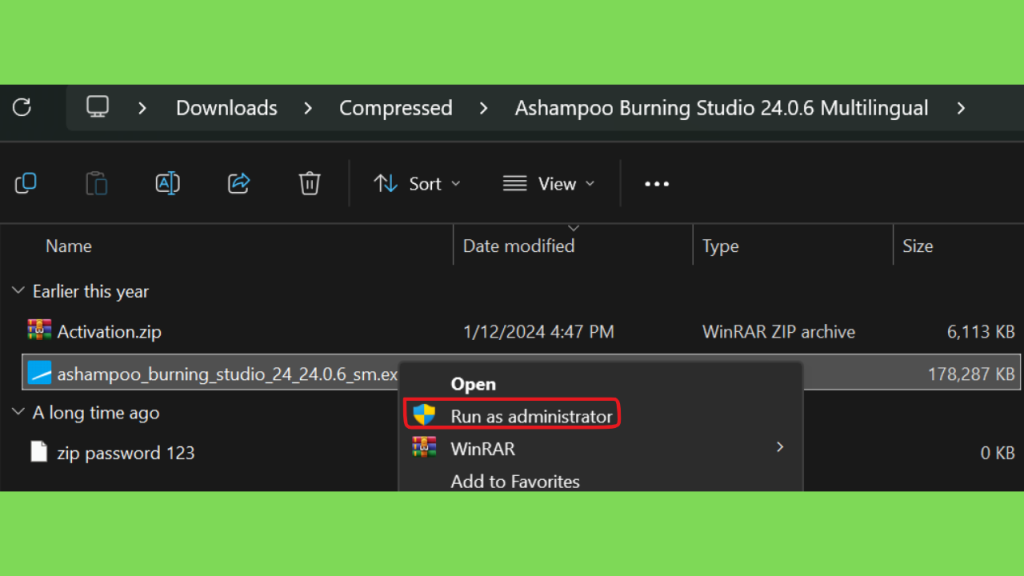
Task: Click the 0 KB size cell
Action: tap(997, 453)
